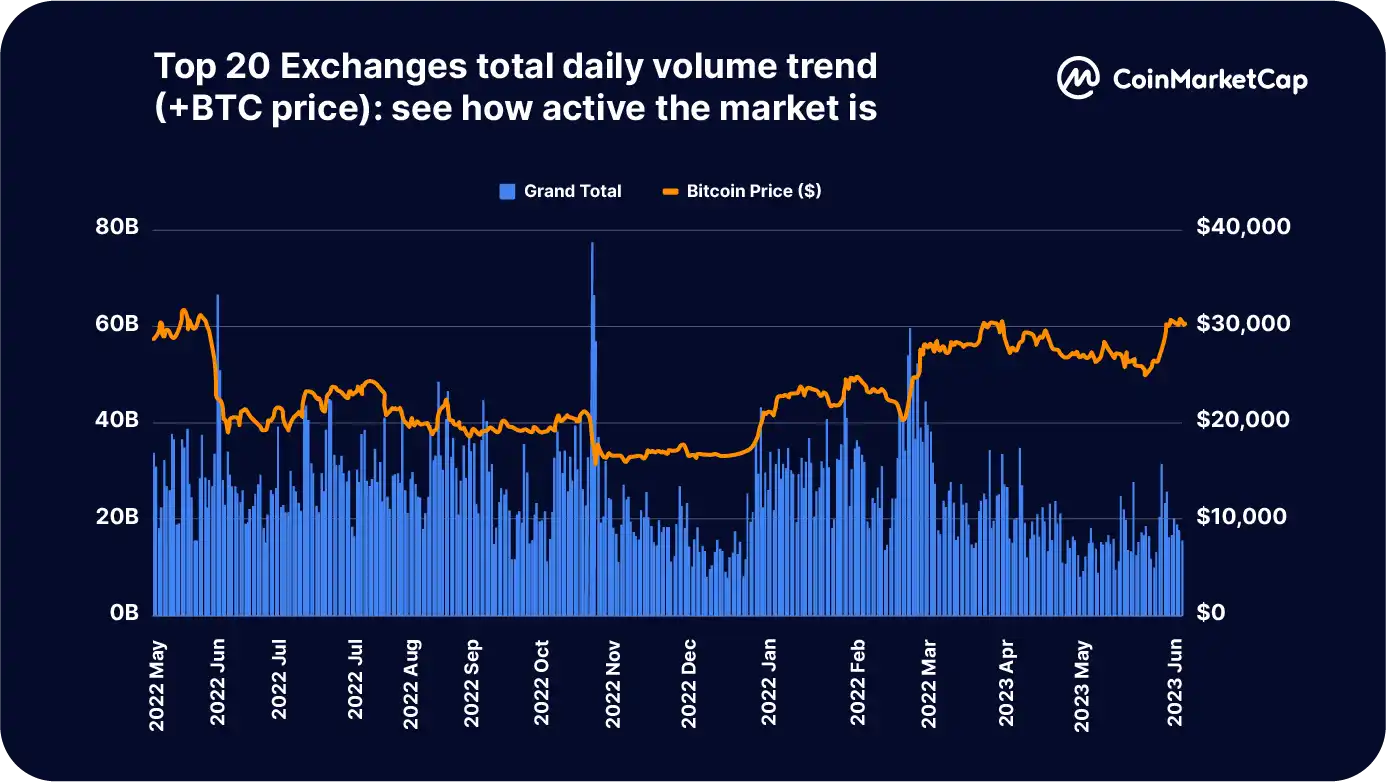1386x782 pixels.
Task: Click the $10,000 right axis label
Action: pos(1243,518)
